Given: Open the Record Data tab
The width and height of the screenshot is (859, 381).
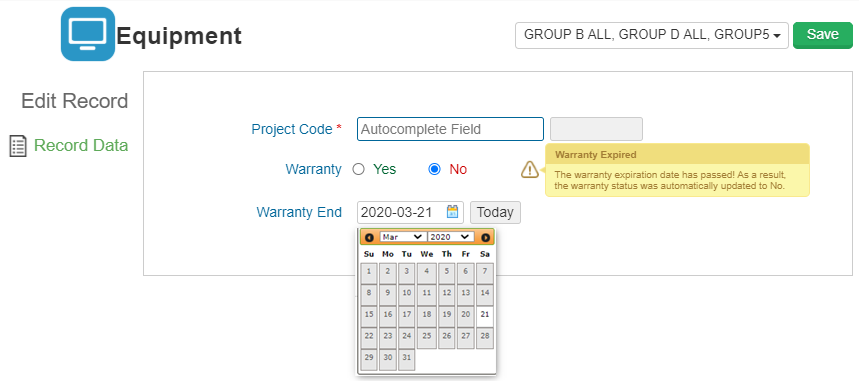Looking at the screenshot, I should pos(81,145).
